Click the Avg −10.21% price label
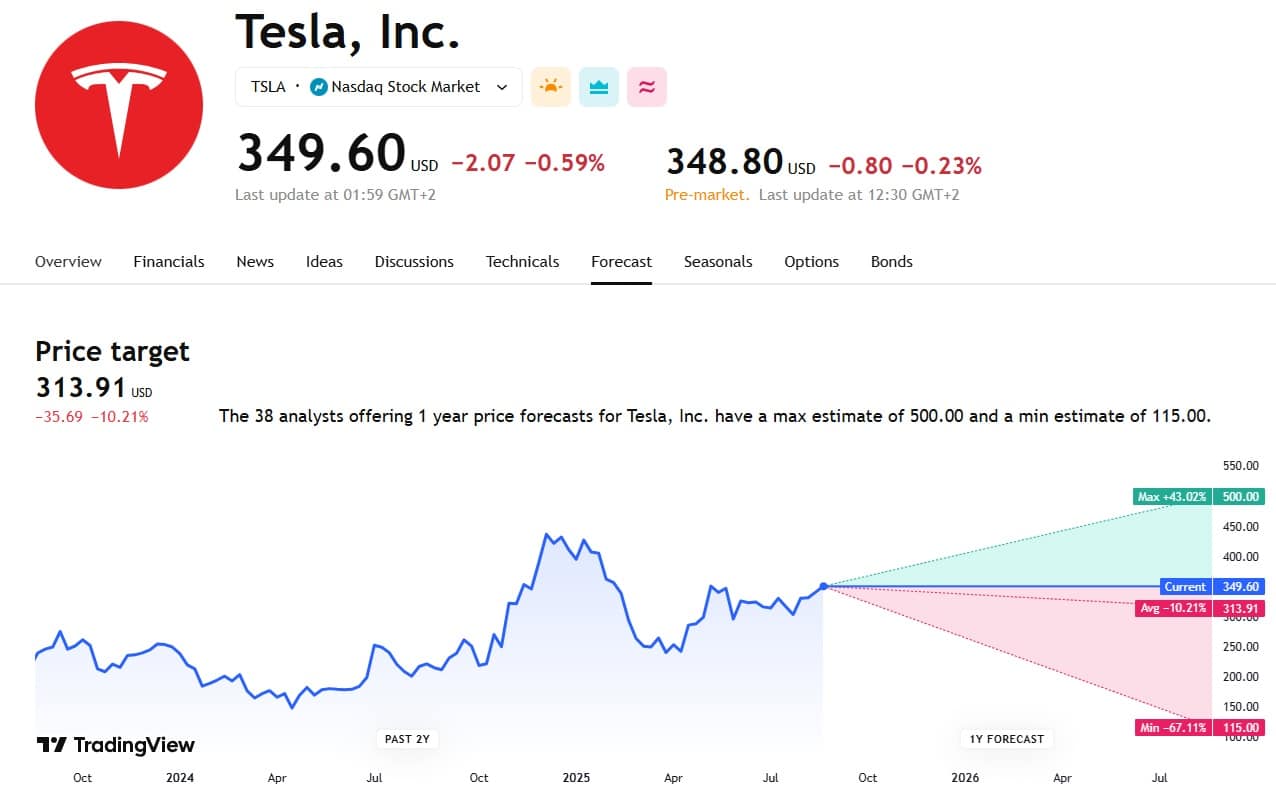The height and width of the screenshot is (792, 1276). tap(1172, 608)
